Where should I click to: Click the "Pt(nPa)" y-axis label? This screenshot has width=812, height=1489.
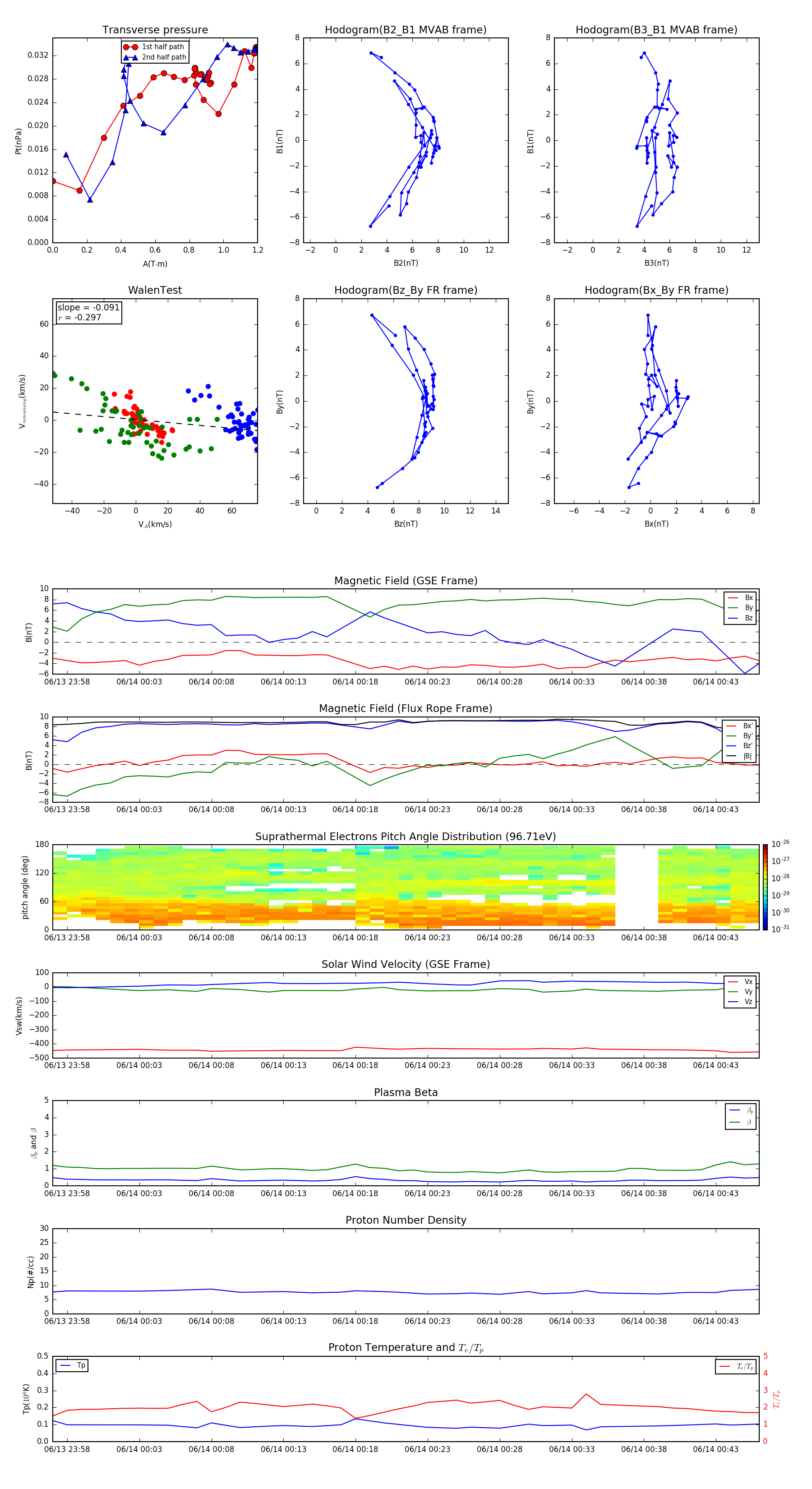18,140
